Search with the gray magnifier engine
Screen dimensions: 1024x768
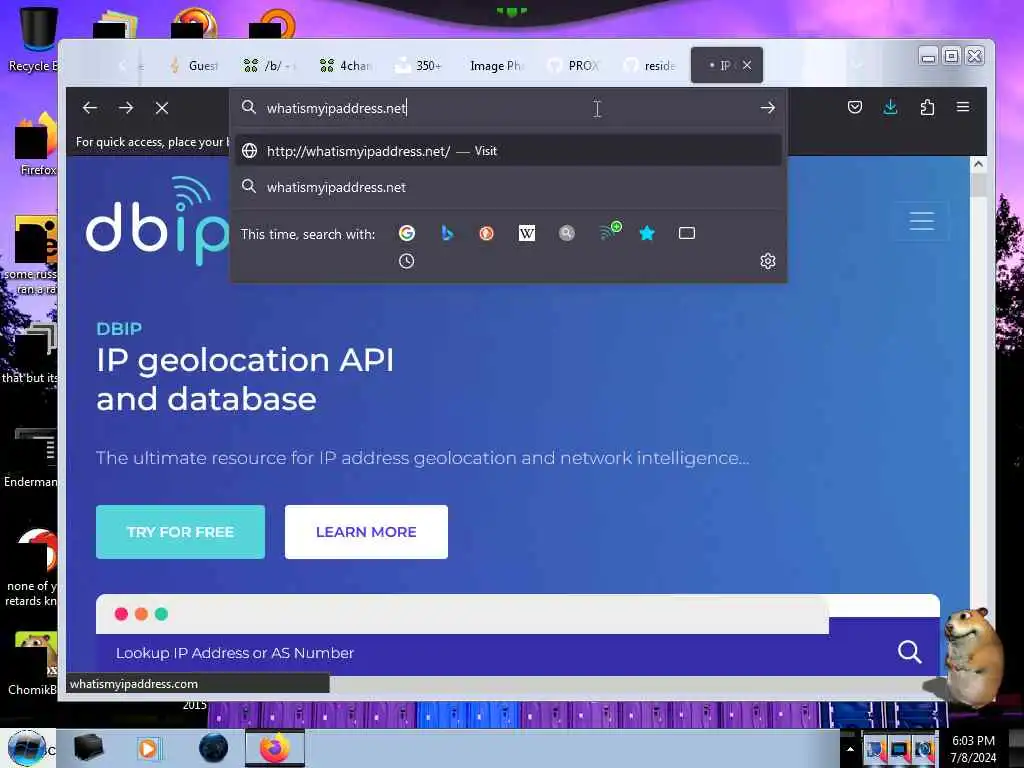click(567, 233)
